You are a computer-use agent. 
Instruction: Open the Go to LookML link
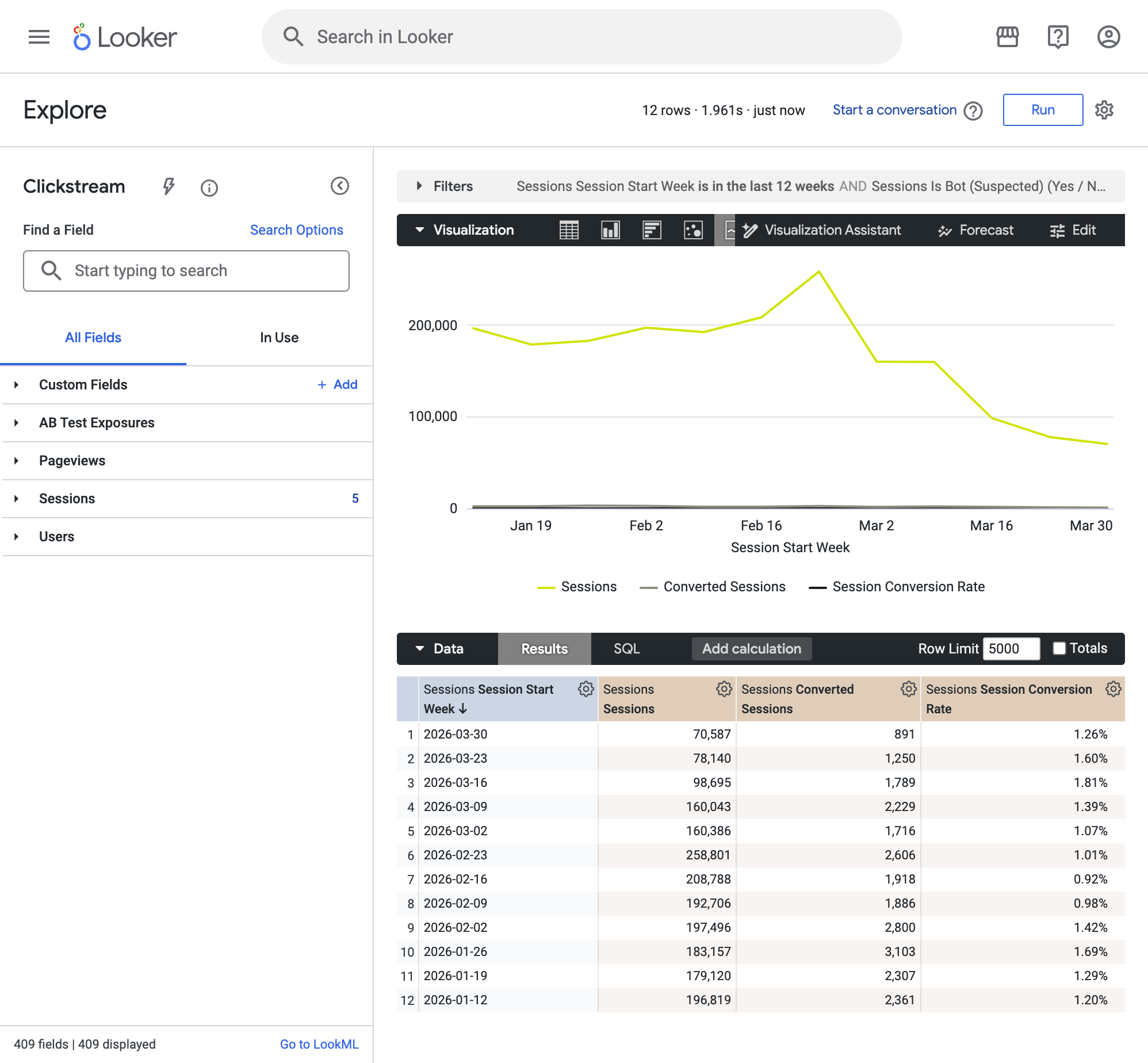319,1044
